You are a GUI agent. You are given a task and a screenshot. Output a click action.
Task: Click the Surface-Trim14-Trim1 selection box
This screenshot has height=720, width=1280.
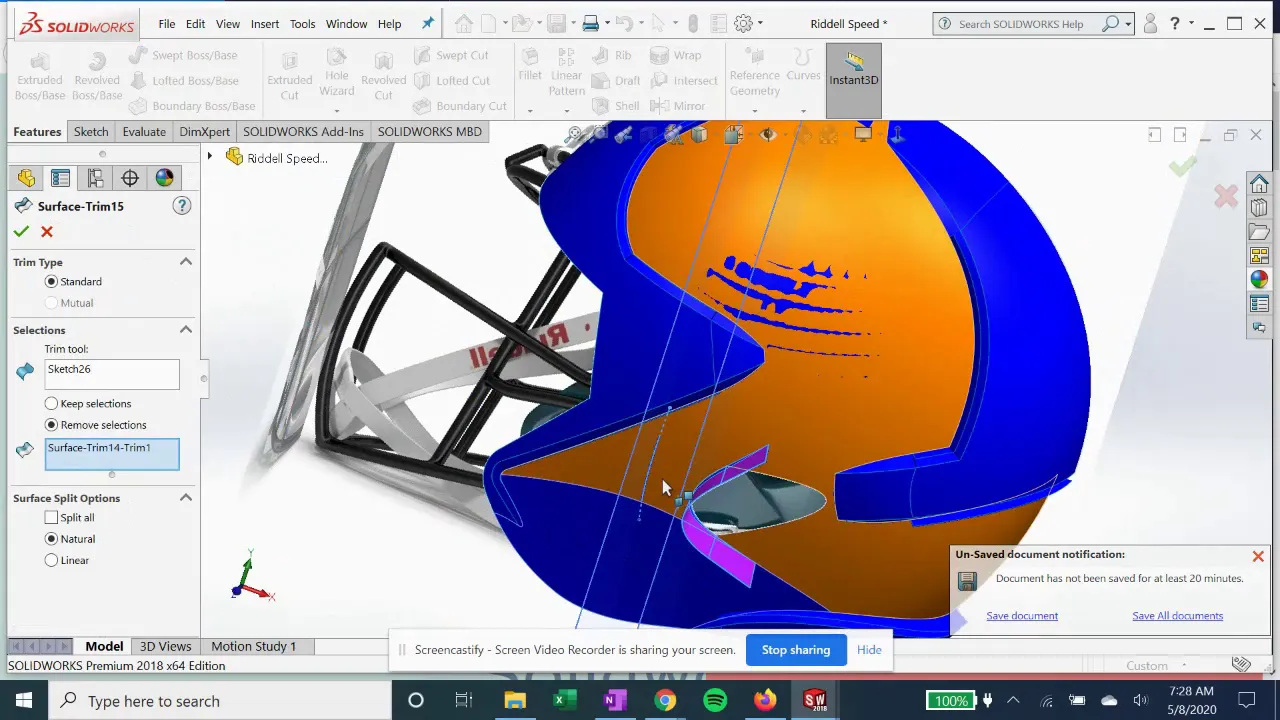tap(112, 454)
